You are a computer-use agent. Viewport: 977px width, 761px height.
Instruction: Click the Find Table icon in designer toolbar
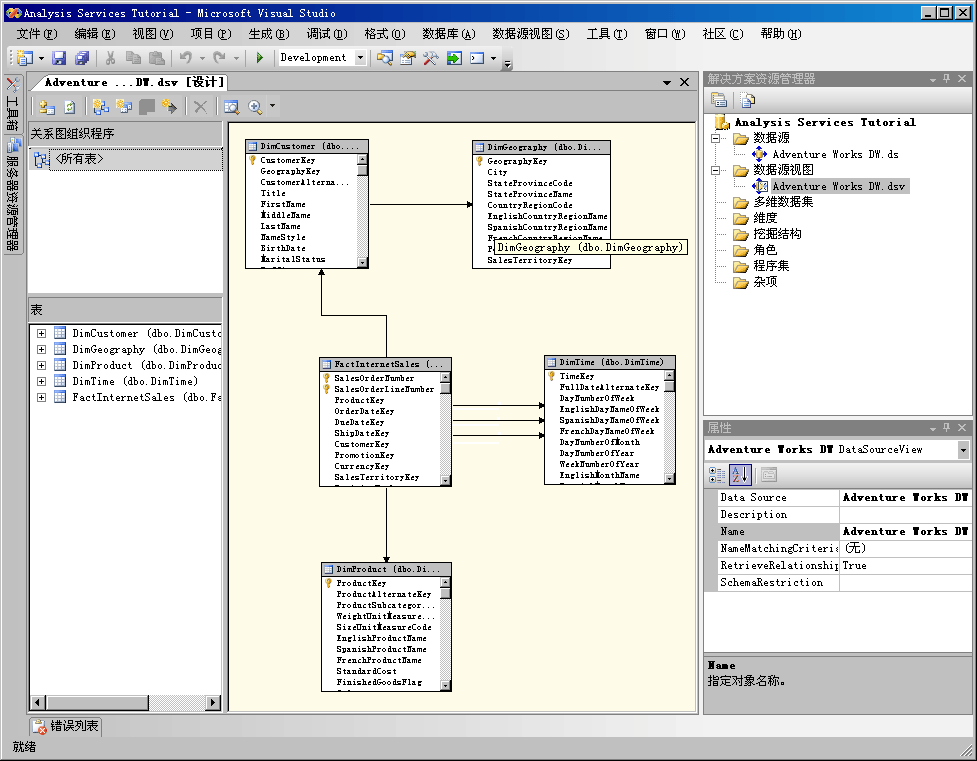(231, 106)
